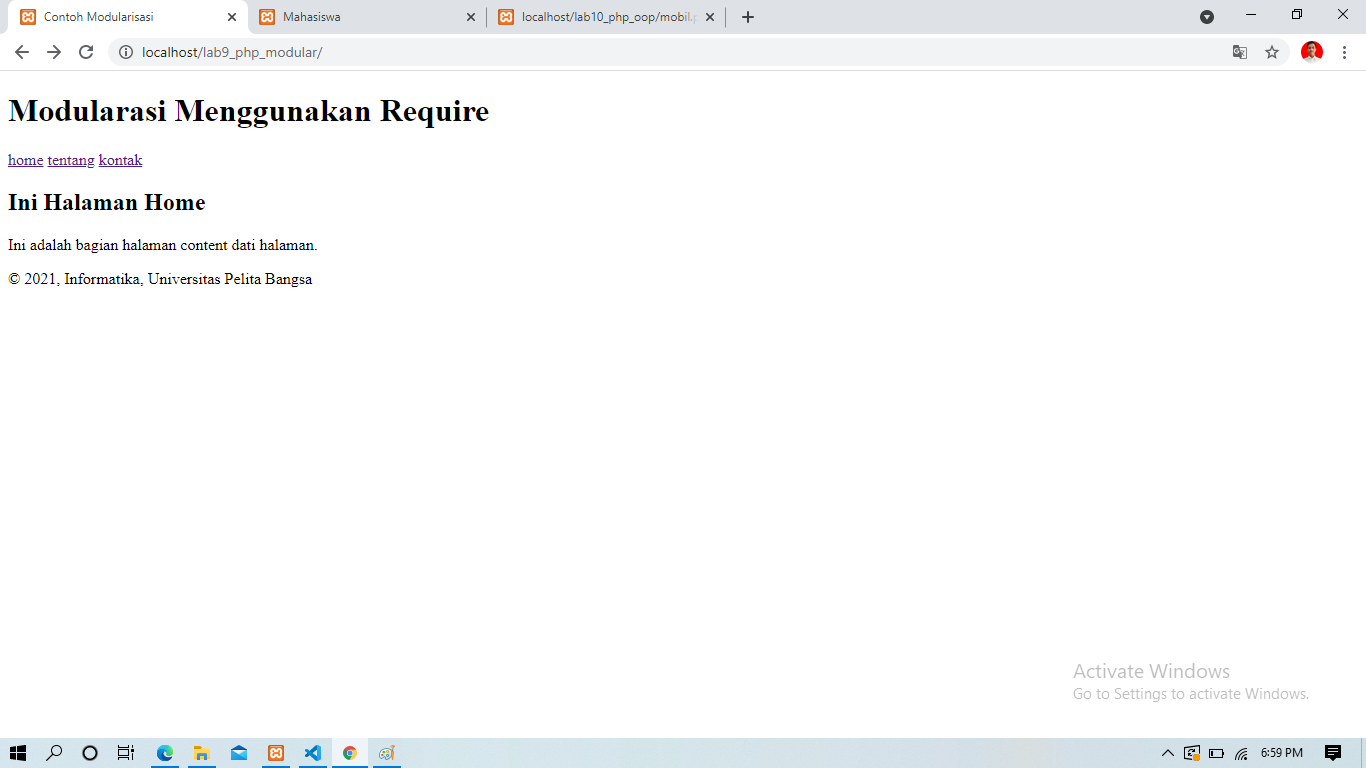This screenshot has height=768, width=1366.
Task: View site information icon in address bar
Action: click(126, 52)
